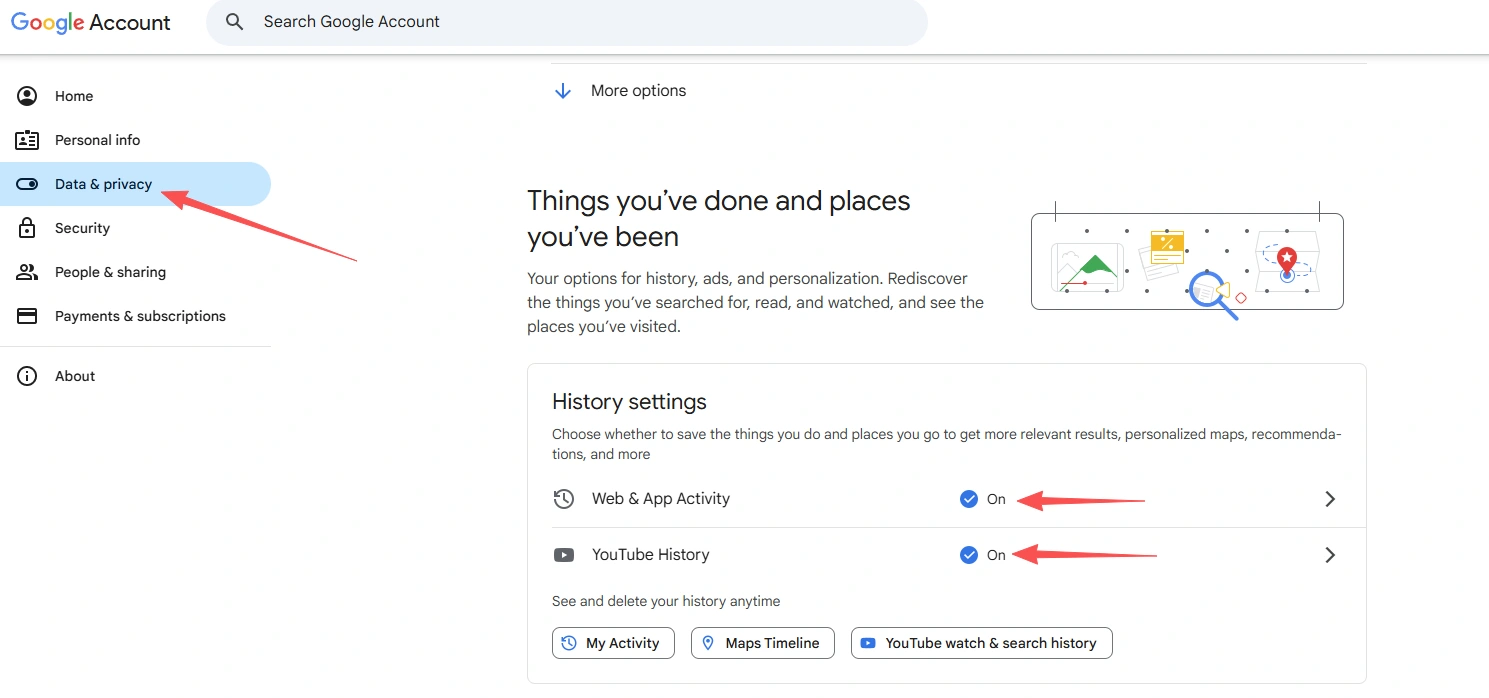Open YouTube watch & search history
1489x698 pixels.
pyautogui.click(x=981, y=643)
